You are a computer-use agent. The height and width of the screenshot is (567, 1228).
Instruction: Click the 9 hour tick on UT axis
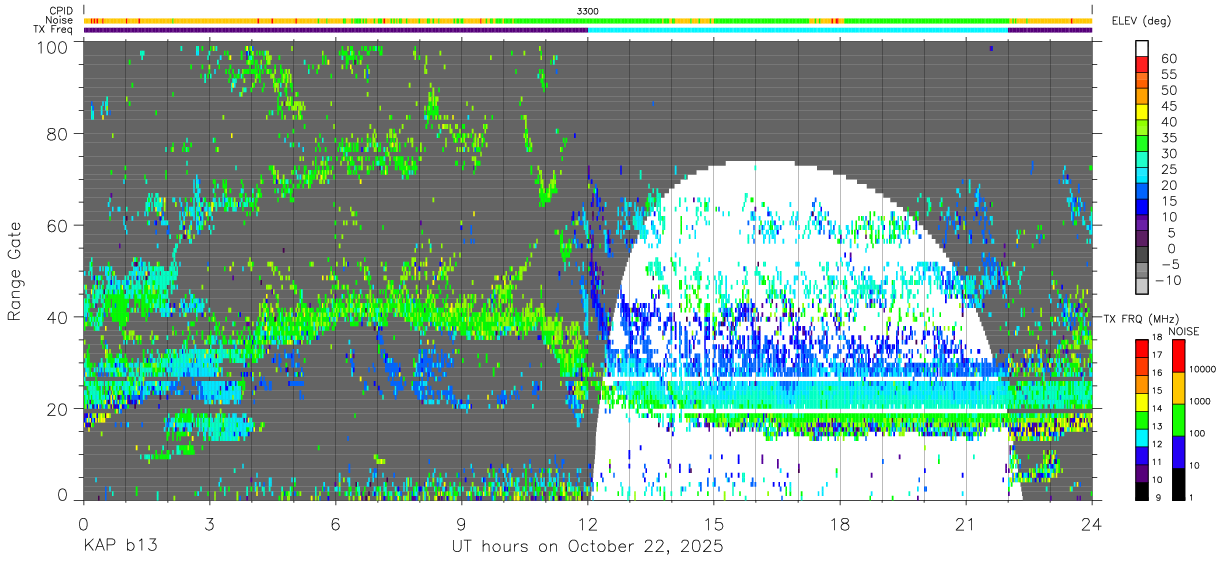(x=461, y=524)
